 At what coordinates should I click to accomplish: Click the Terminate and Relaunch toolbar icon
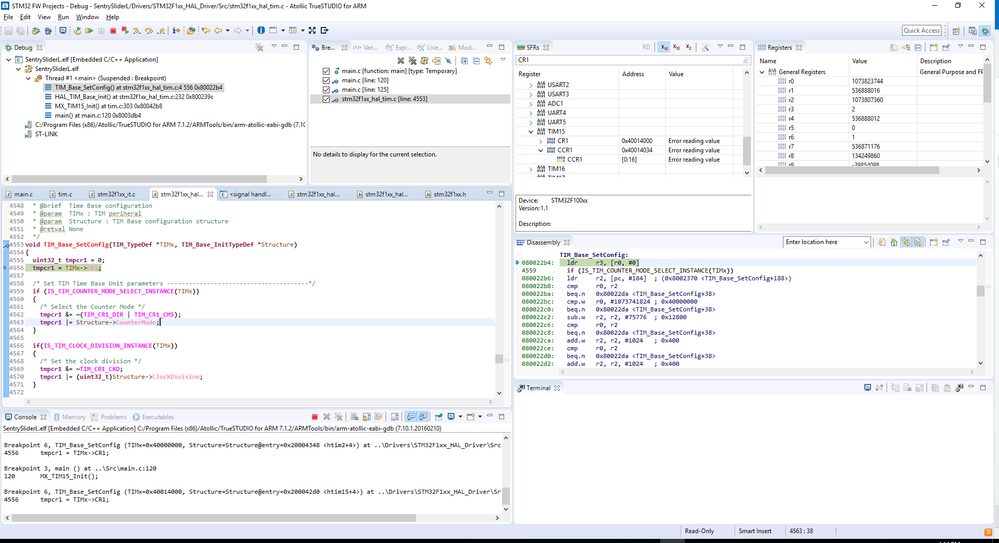pyautogui.click(x=125, y=31)
